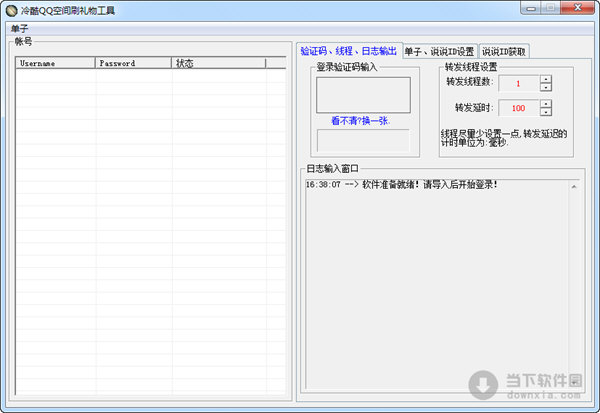
Task: Open the 说说ID获取 tab
Action: [x=504, y=52]
